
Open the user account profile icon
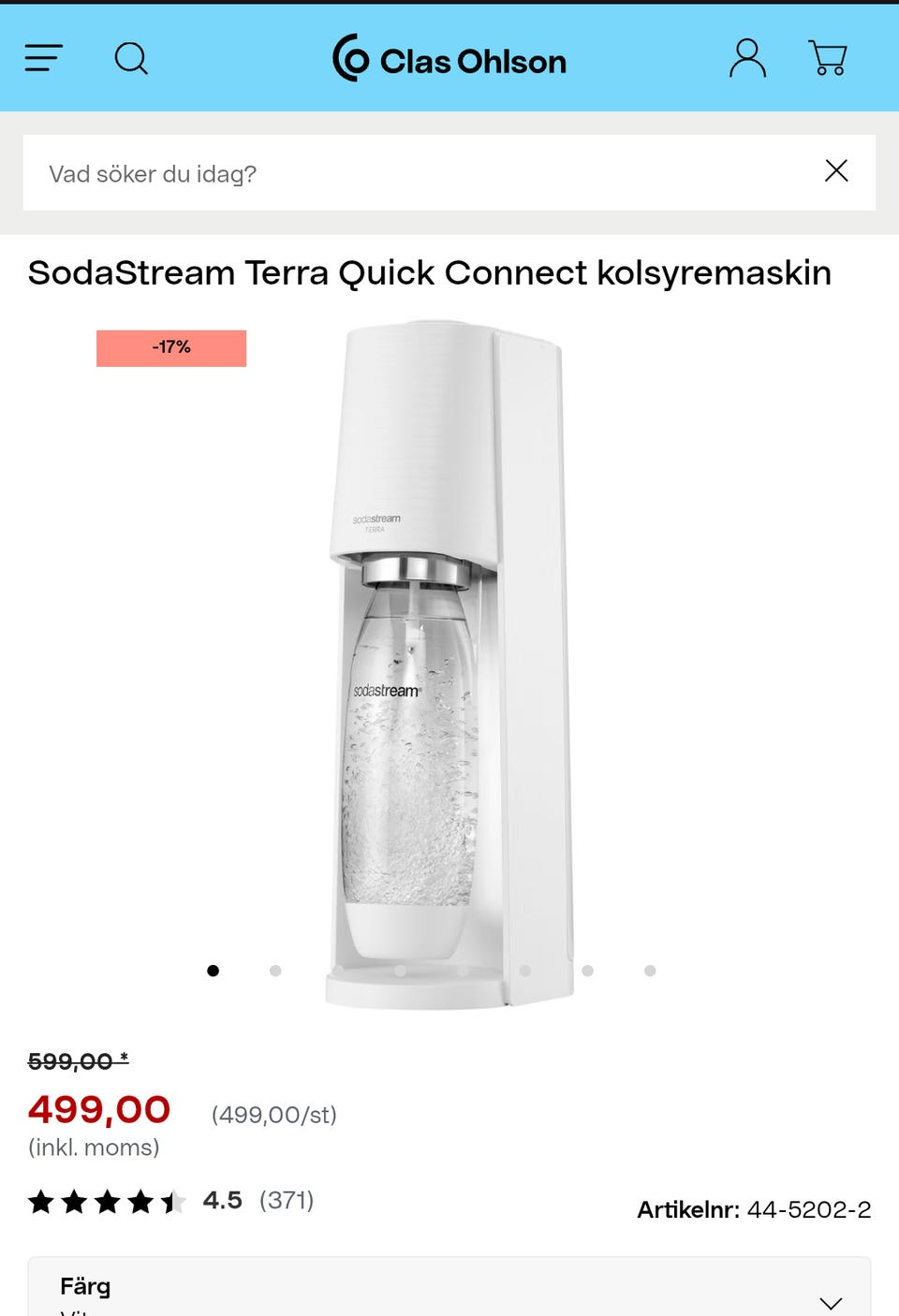(x=747, y=58)
